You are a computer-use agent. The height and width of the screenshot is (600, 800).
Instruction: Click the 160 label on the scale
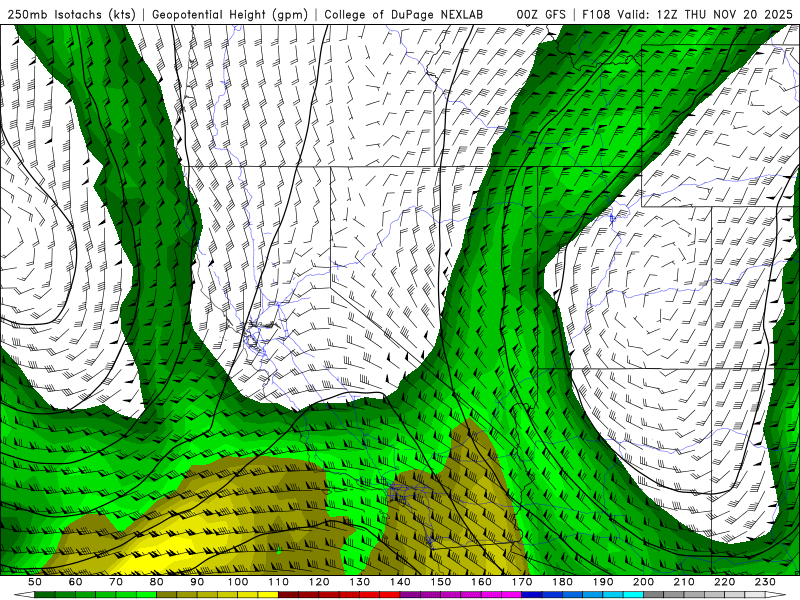(x=481, y=582)
